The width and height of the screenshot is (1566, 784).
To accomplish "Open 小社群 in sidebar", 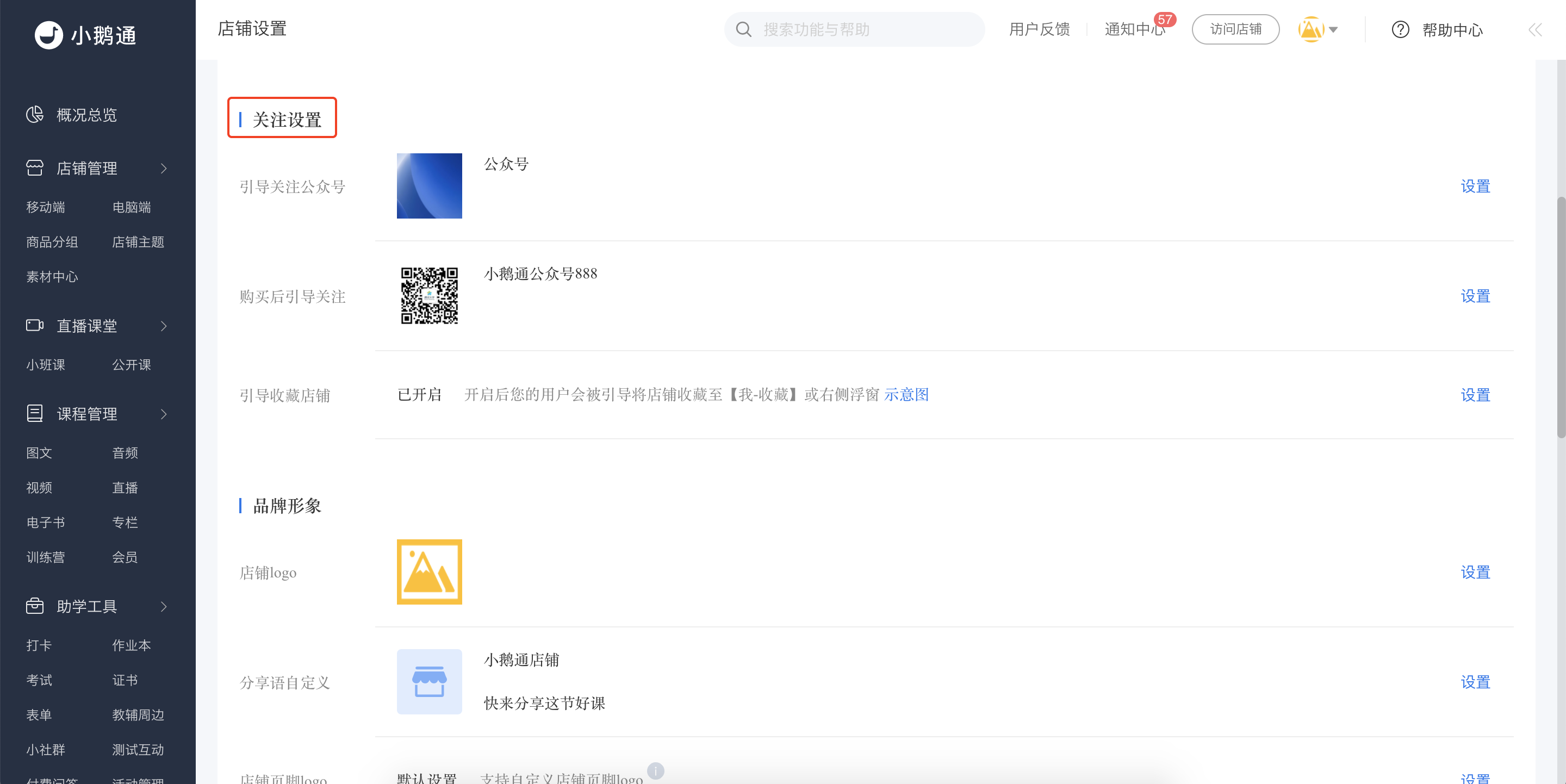I will [46, 749].
